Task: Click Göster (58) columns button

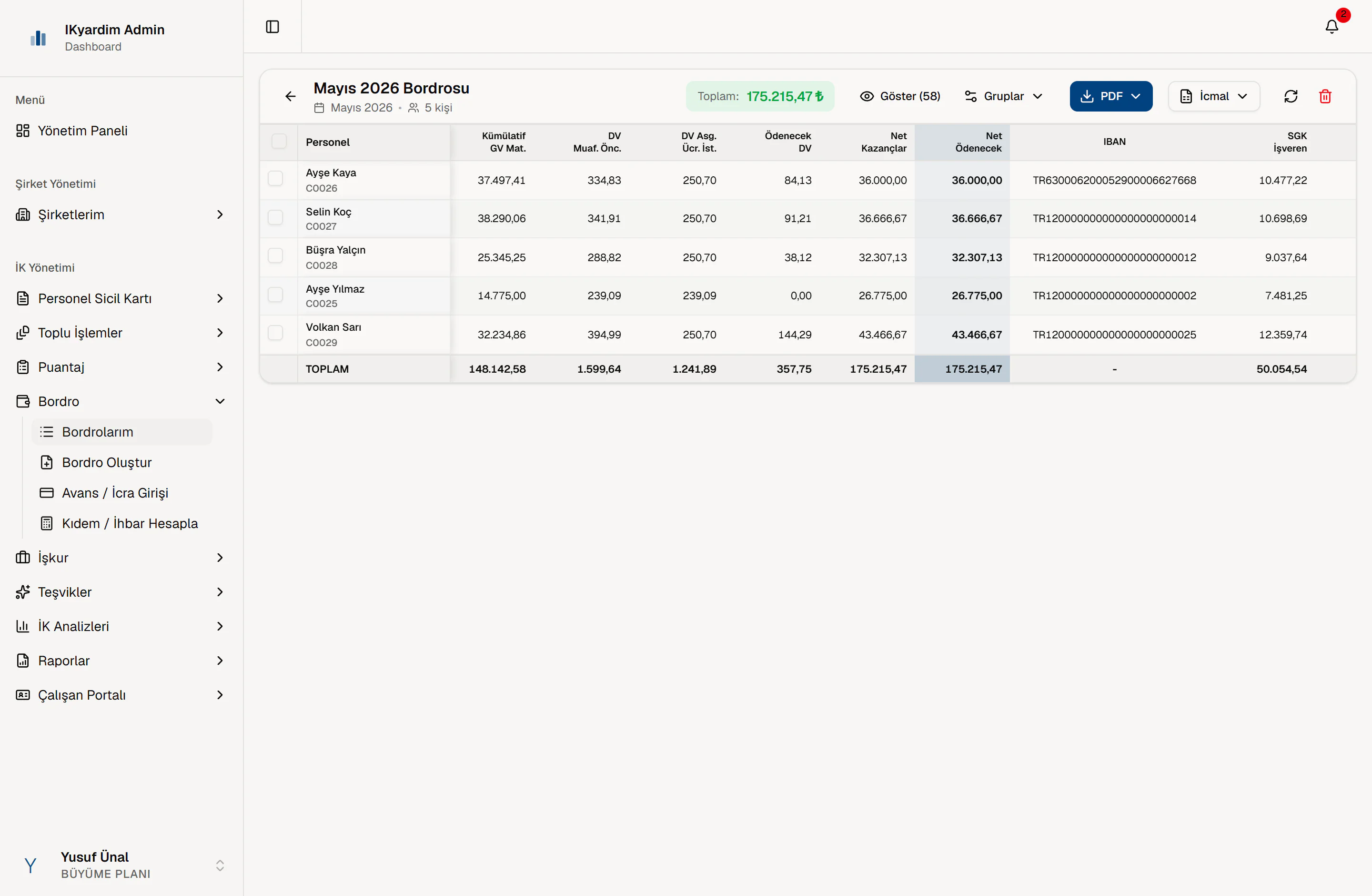Action: 899,96
